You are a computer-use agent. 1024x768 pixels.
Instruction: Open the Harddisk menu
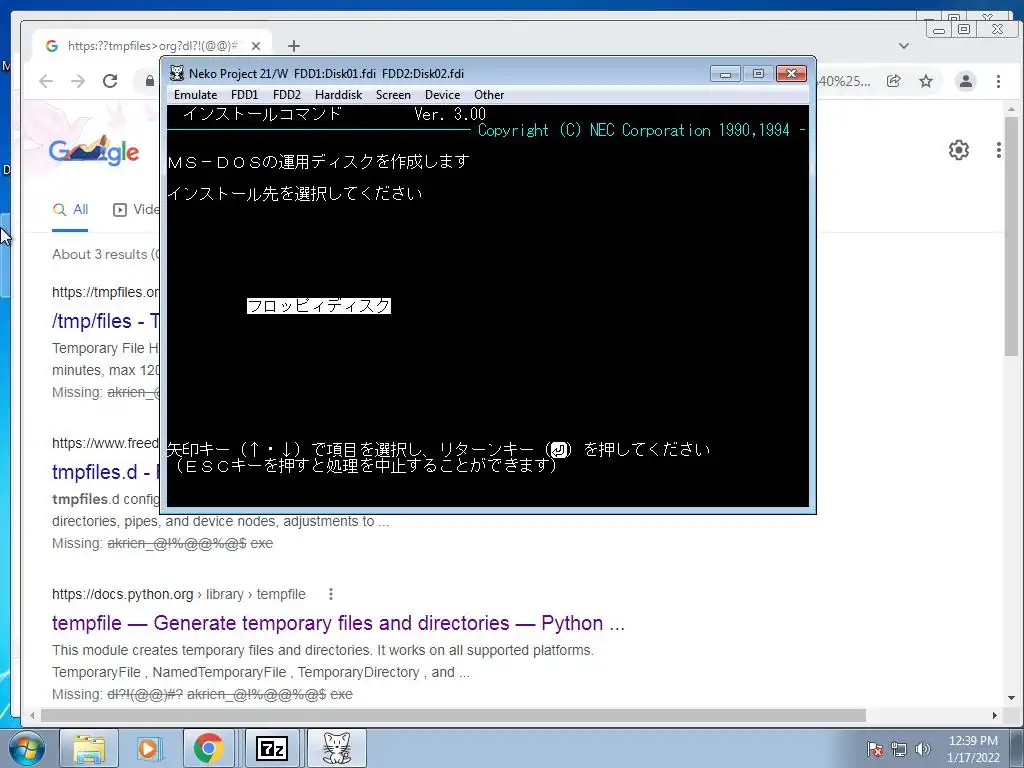point(338,95)
